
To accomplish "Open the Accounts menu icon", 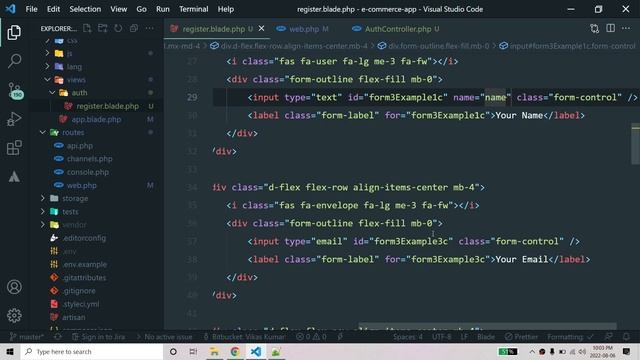I will coord(14,287).
